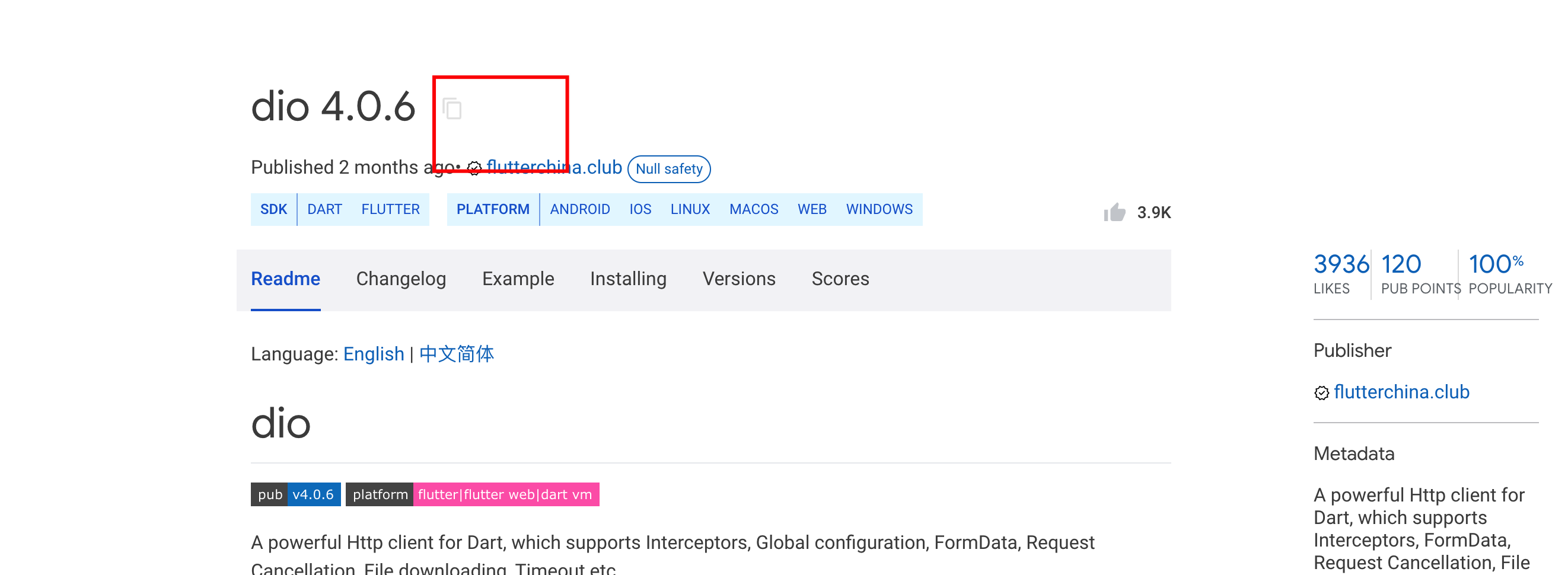Image resolution: width=1568 pixels, height=575 pixels.
Task: Open the Scores tab
Action: click(840, 279)
